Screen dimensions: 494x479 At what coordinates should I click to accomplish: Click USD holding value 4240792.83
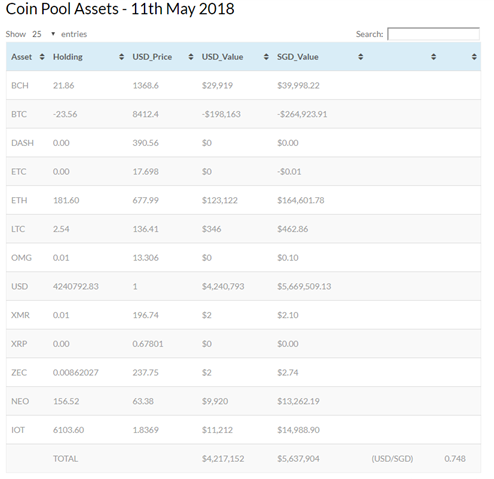76,286
